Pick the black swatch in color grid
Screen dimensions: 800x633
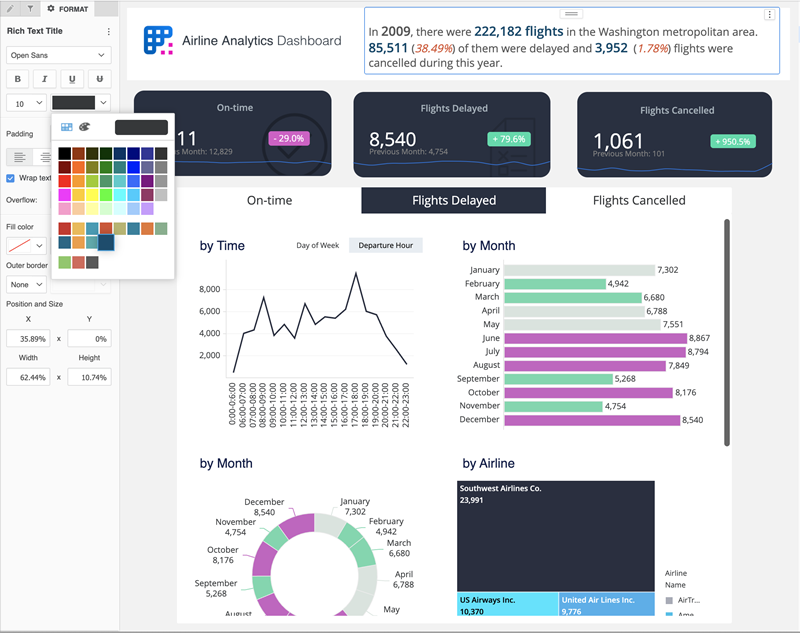point(65,153)
